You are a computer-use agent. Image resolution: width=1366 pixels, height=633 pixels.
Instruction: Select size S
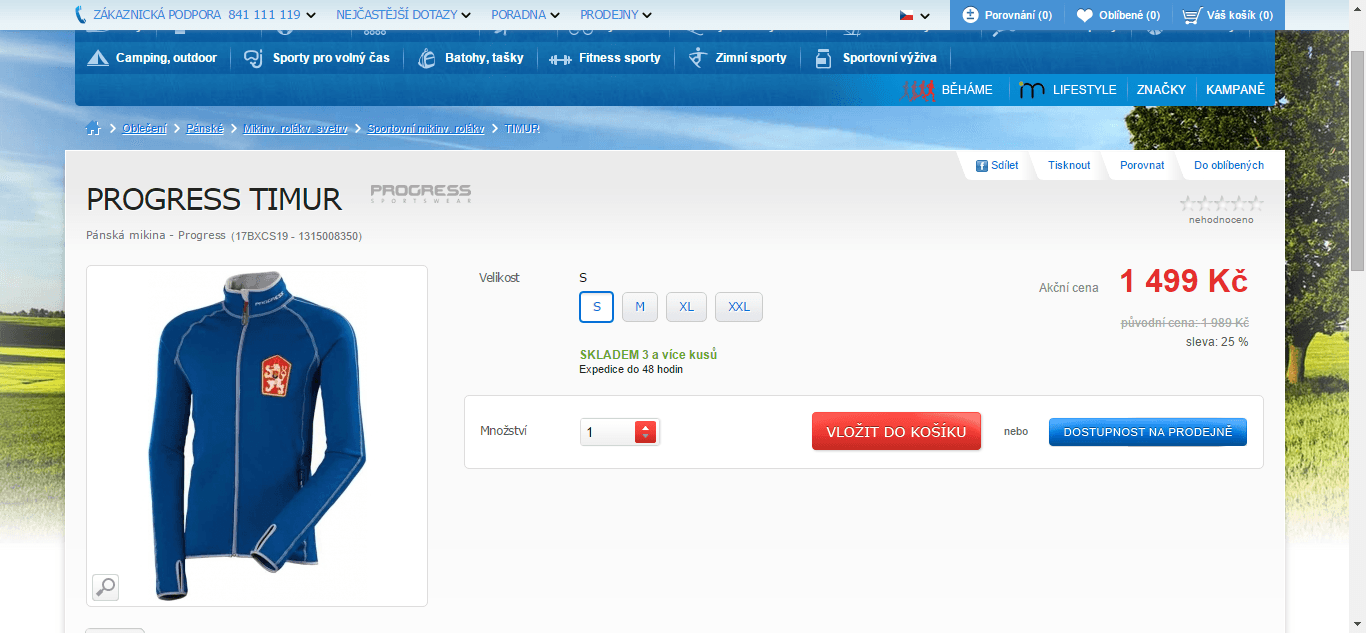click(597, 307)
